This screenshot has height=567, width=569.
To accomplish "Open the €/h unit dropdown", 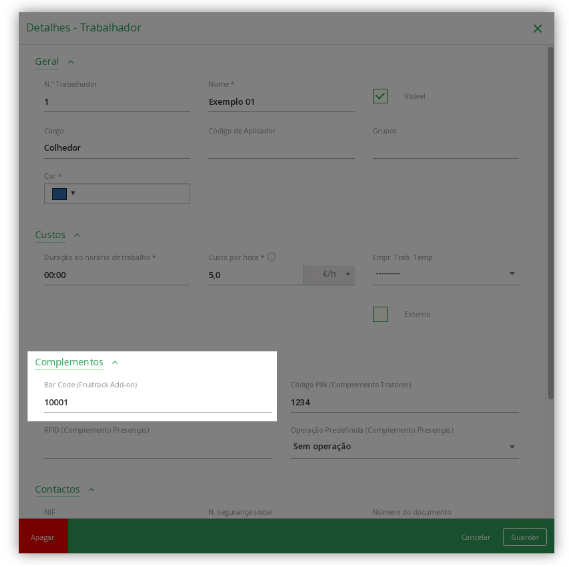I will (329, 274).
